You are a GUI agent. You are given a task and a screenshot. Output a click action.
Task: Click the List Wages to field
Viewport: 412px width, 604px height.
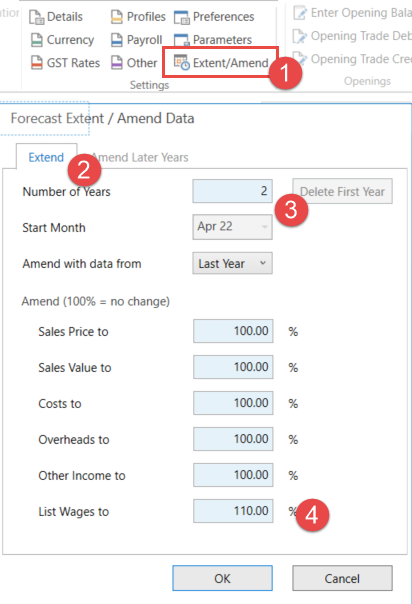(x=233, y=511)
